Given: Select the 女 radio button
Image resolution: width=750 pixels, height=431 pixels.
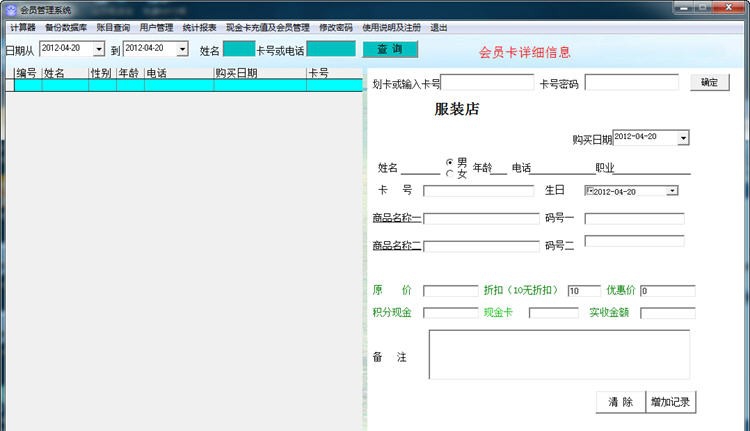Looking at the screenshot, I should pos(449,174).
